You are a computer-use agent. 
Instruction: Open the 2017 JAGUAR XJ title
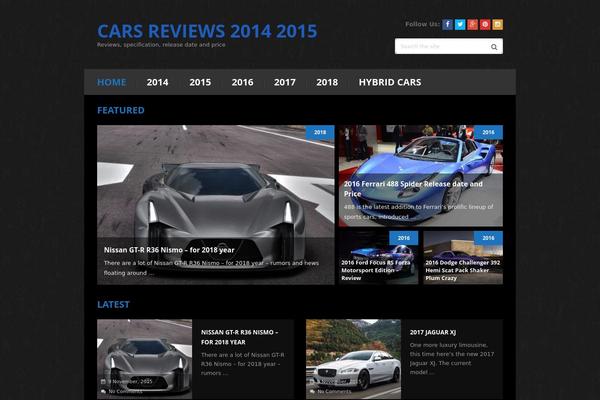tap(433, 332)
